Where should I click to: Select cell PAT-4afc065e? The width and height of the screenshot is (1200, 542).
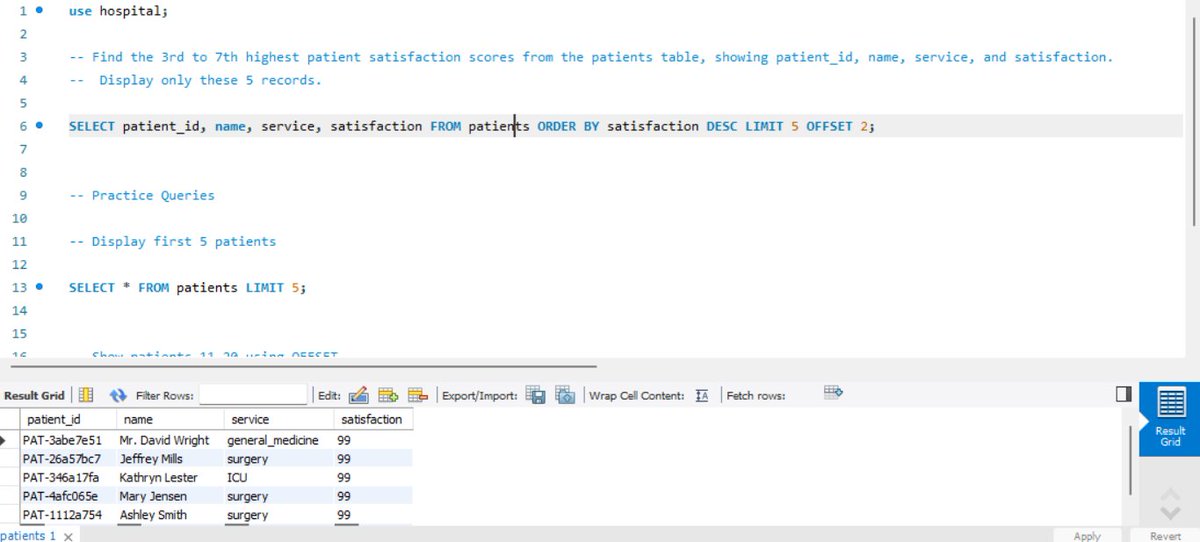pos(68,496)
